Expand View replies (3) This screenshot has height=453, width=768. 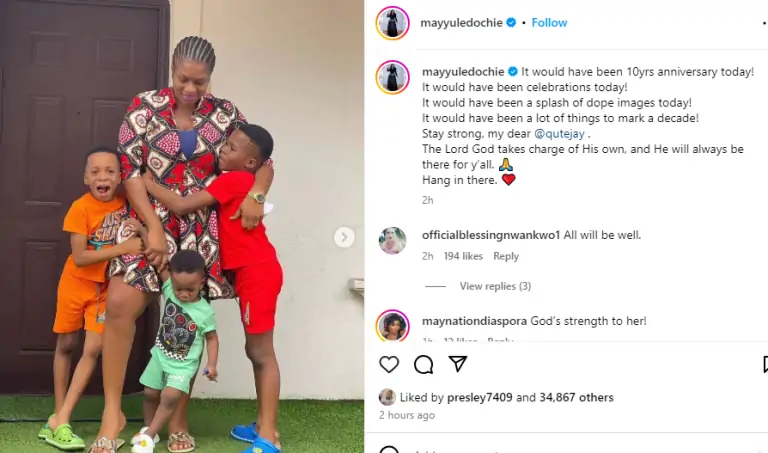(495, 286)
